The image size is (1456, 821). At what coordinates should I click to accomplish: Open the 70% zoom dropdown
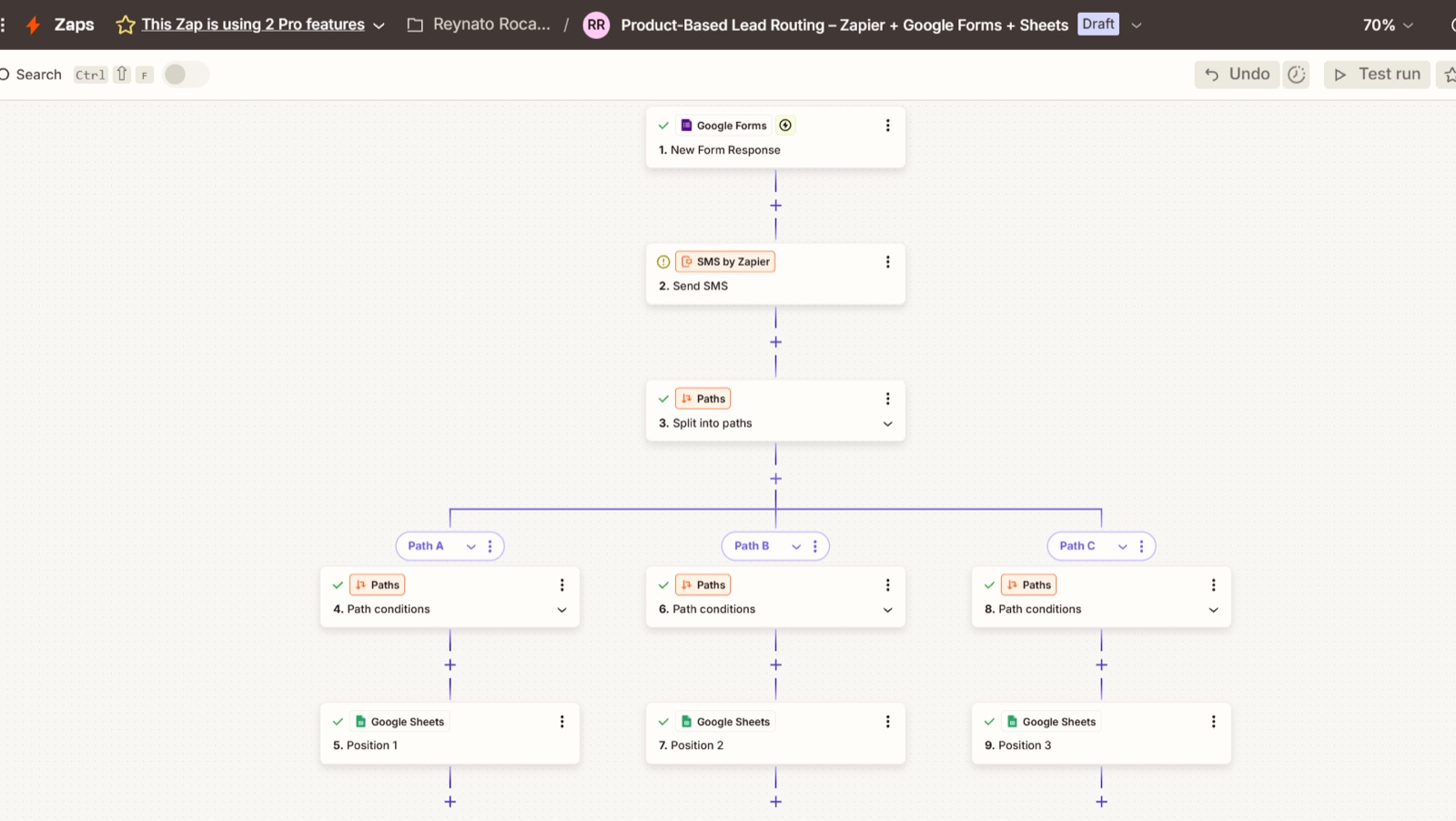[1388, 25]
